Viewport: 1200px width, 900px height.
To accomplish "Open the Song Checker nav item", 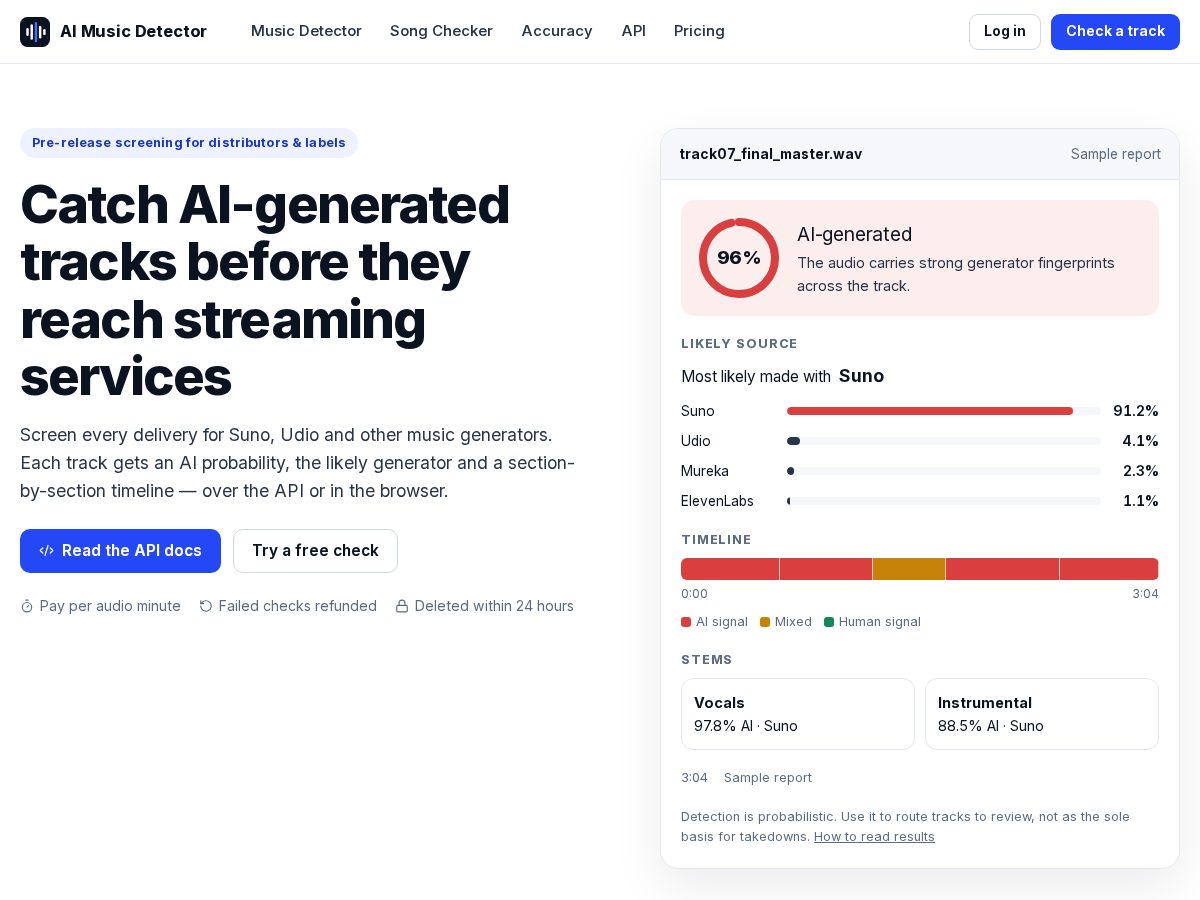I will 441,31.
